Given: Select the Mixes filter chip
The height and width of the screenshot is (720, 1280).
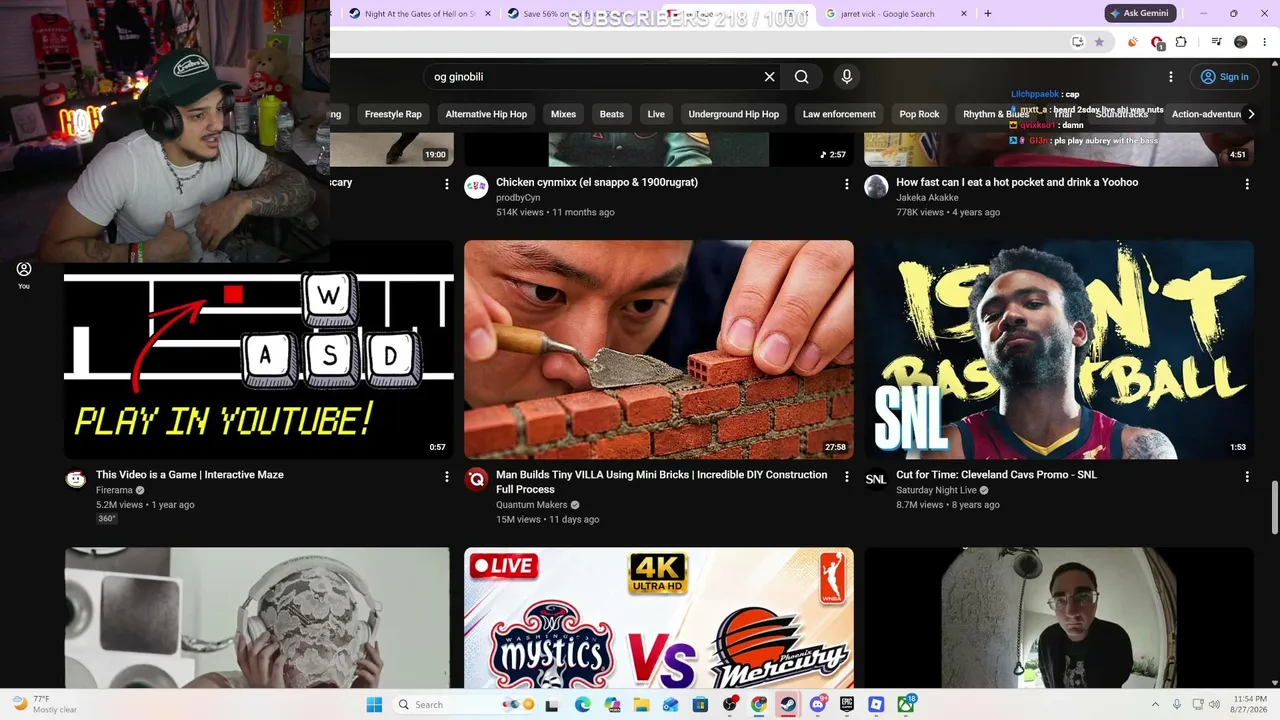Looking at the screenshot, I should [563, 114].
